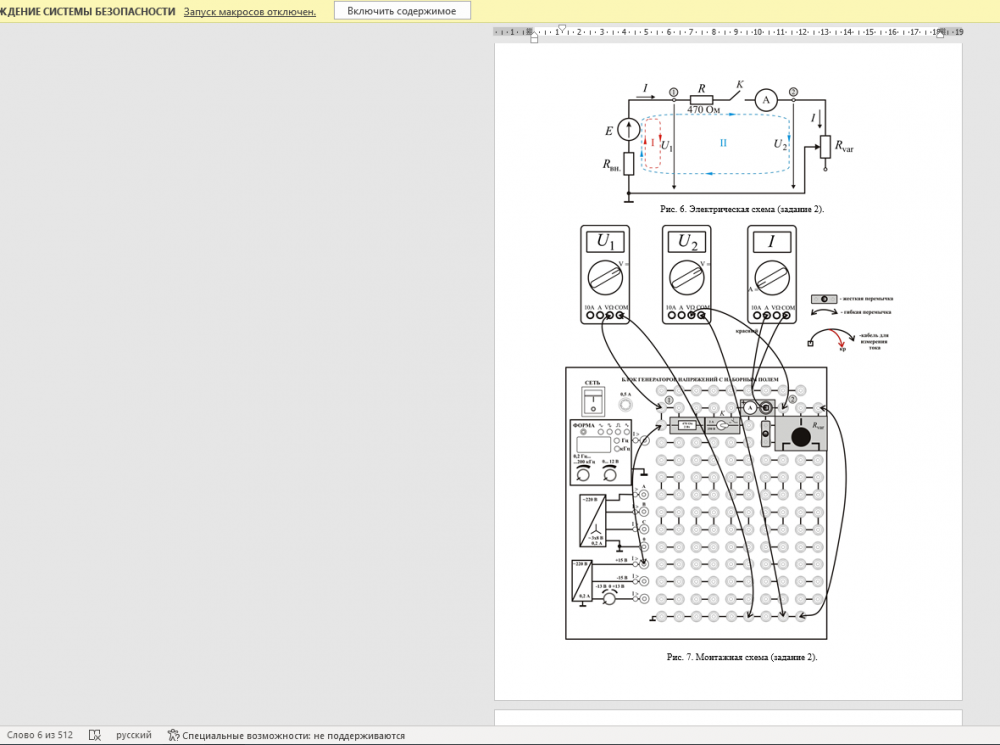Select the I multimeter in the figure
The width and height of the screenshot is (1000, 745).
point(772,274)
